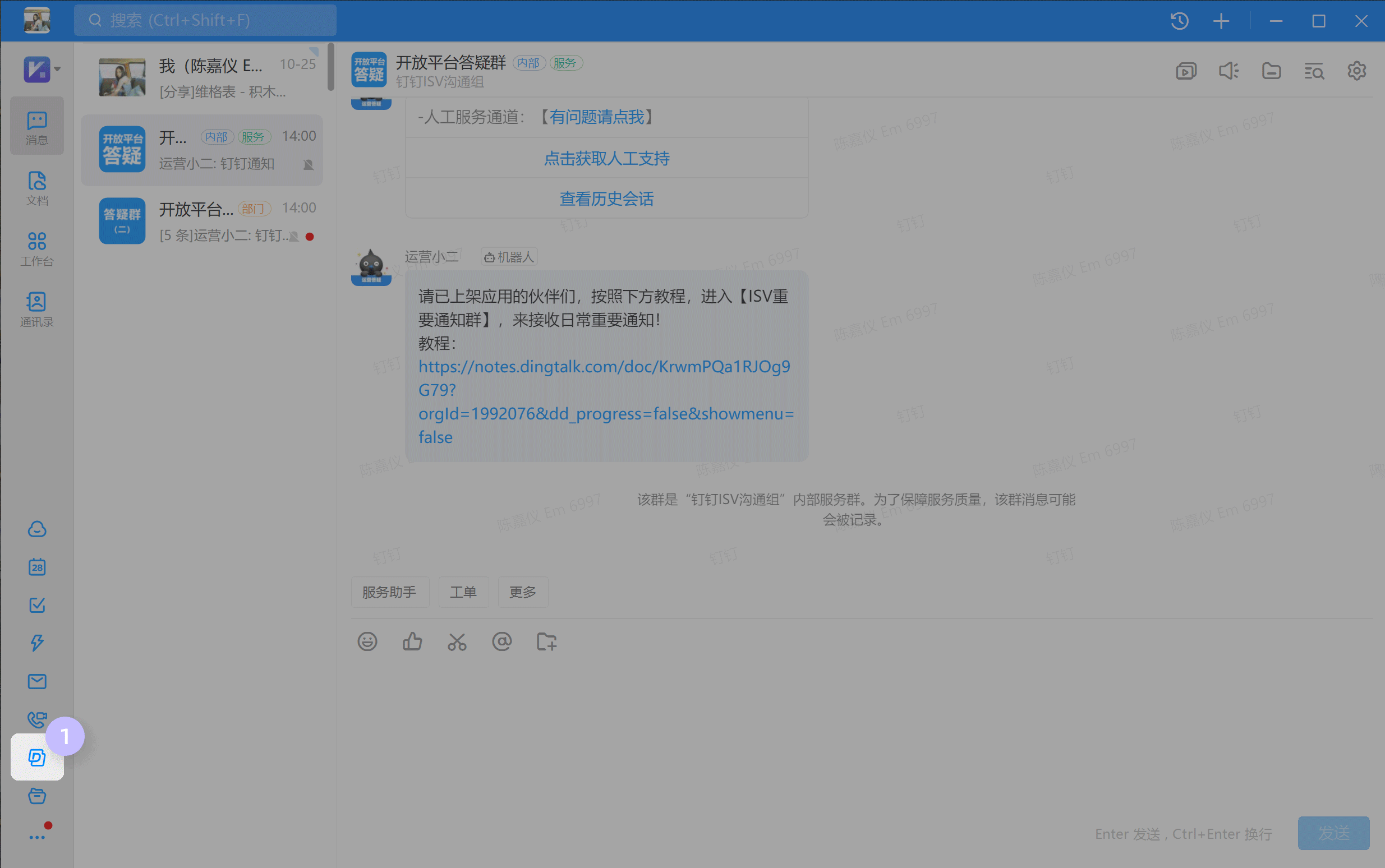Click the conversation list scrollbar
Screen dimensions: 1385x868
pyautogui.click(x=331, y=68)
